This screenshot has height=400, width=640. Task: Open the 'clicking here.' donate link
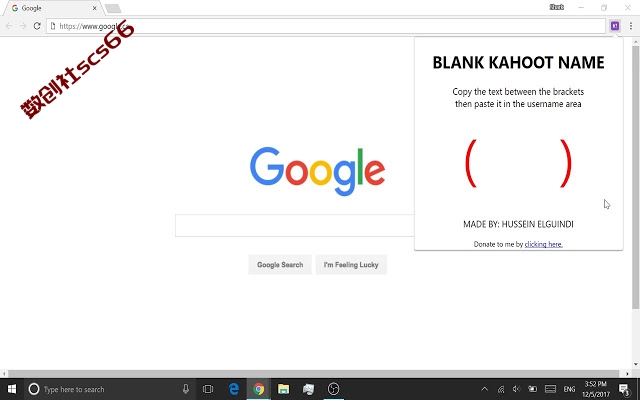(543, 244)
